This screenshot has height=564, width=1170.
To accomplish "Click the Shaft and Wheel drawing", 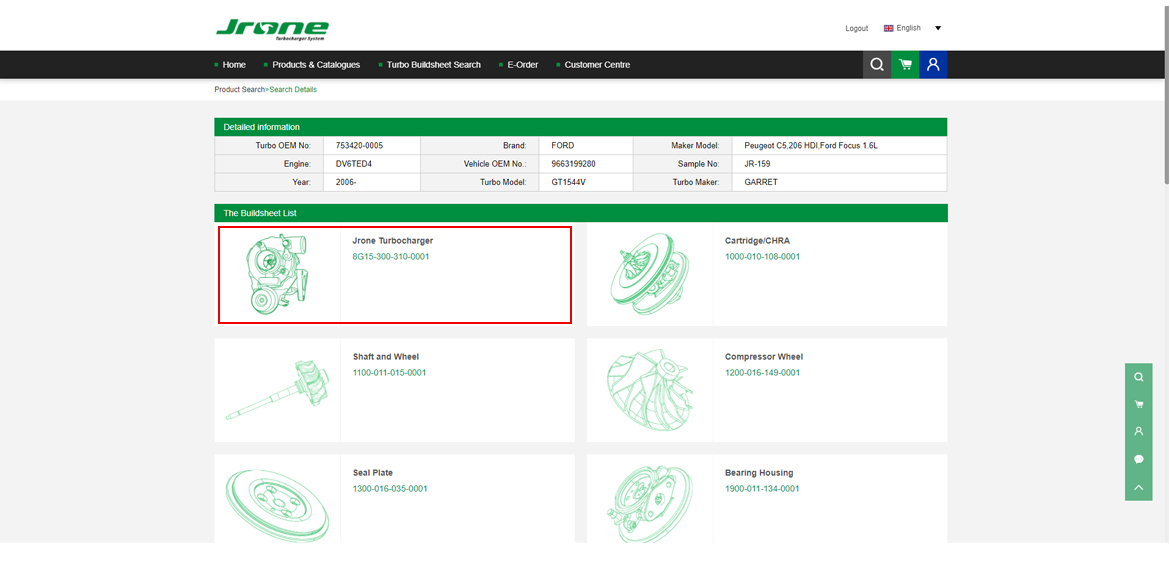I will (276, 390).
